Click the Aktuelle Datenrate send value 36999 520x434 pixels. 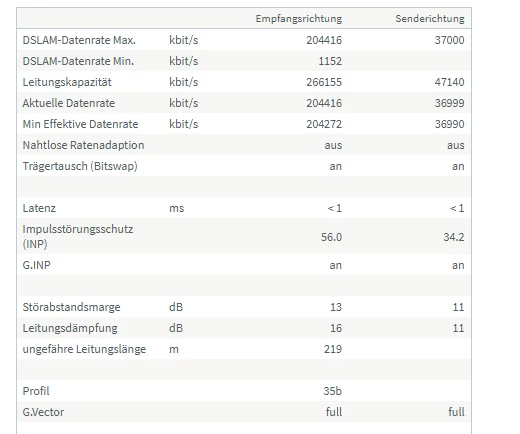pos(449,103)
